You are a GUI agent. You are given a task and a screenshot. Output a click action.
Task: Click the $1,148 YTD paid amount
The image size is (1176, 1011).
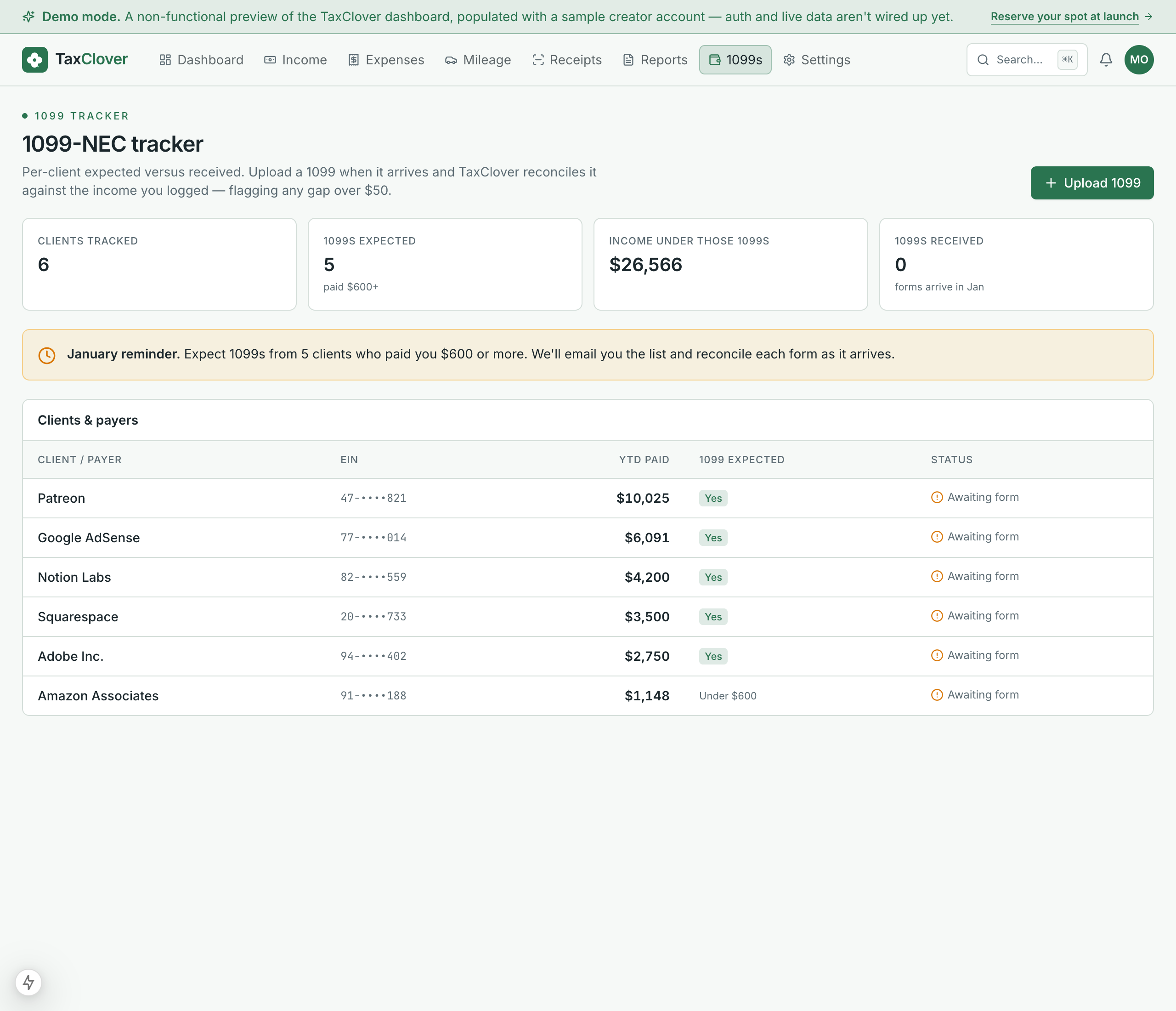(x=647, y=696)
